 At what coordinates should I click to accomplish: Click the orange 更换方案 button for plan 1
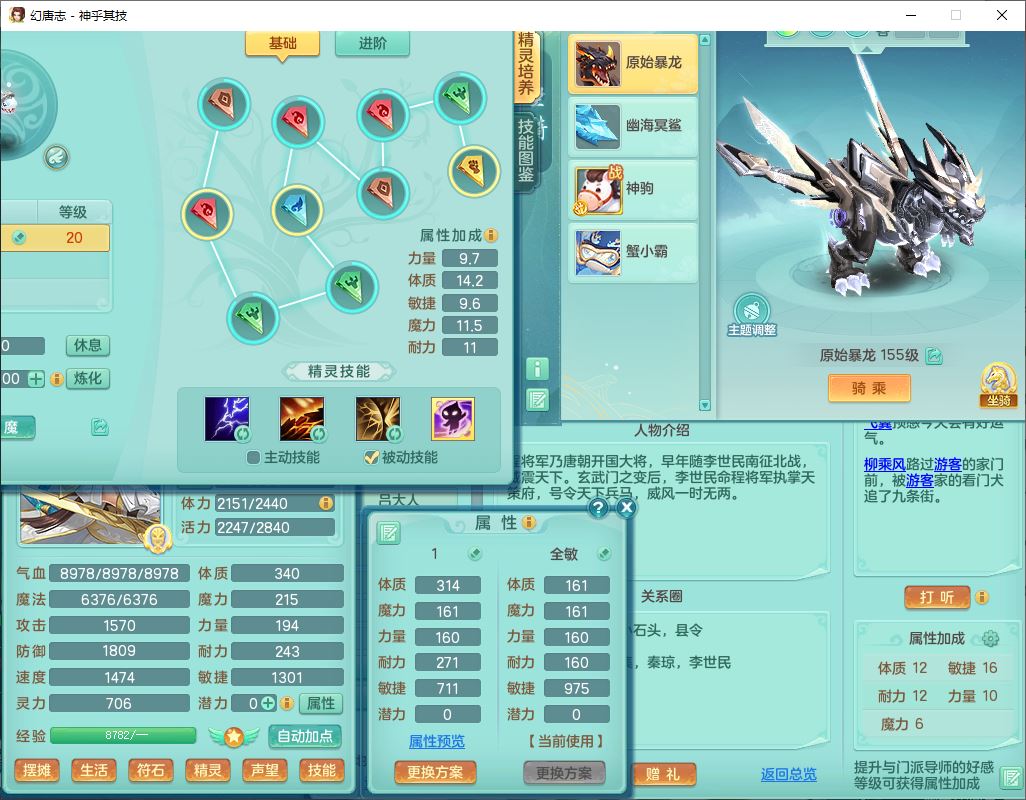[x=435, y=773]
